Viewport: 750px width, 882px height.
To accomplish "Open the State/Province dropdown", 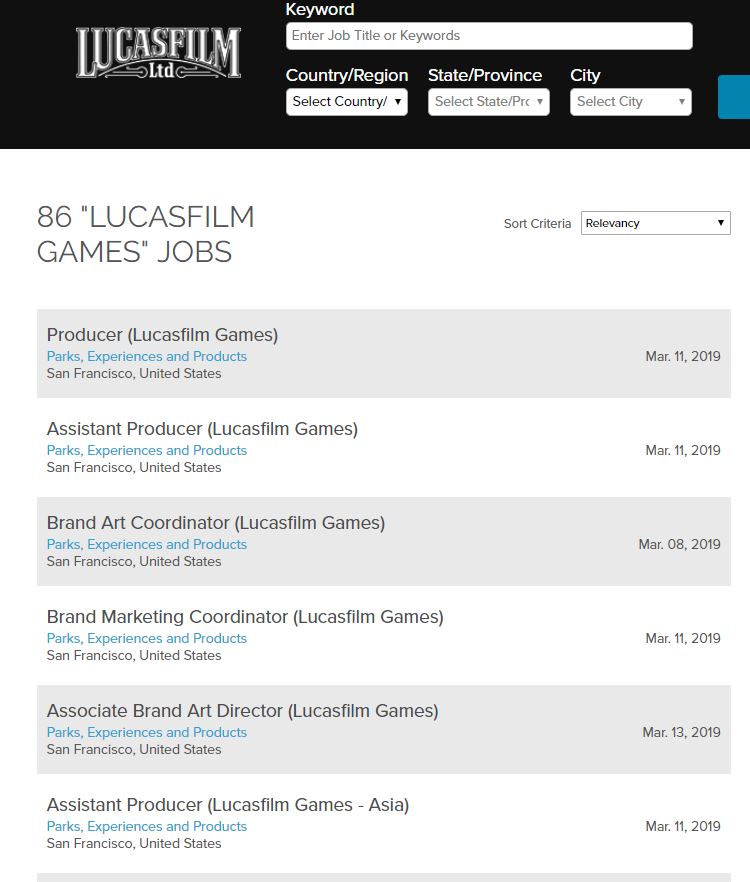I will [488, 102].
